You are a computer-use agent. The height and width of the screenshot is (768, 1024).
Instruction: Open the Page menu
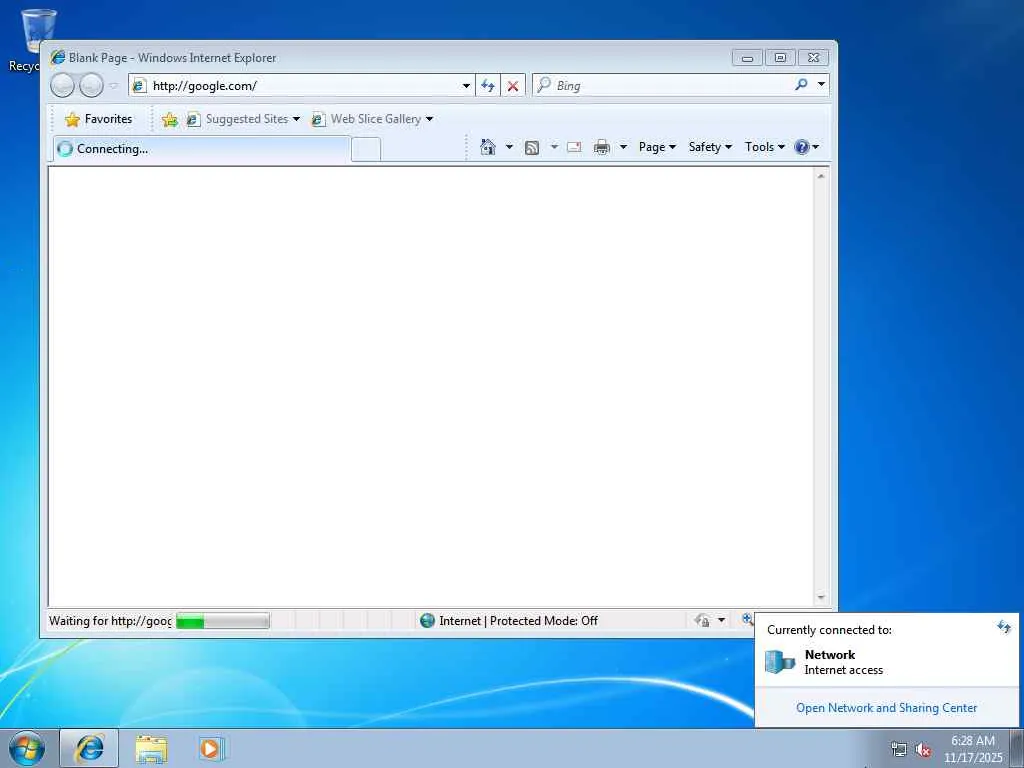click(x=657, y=147)
